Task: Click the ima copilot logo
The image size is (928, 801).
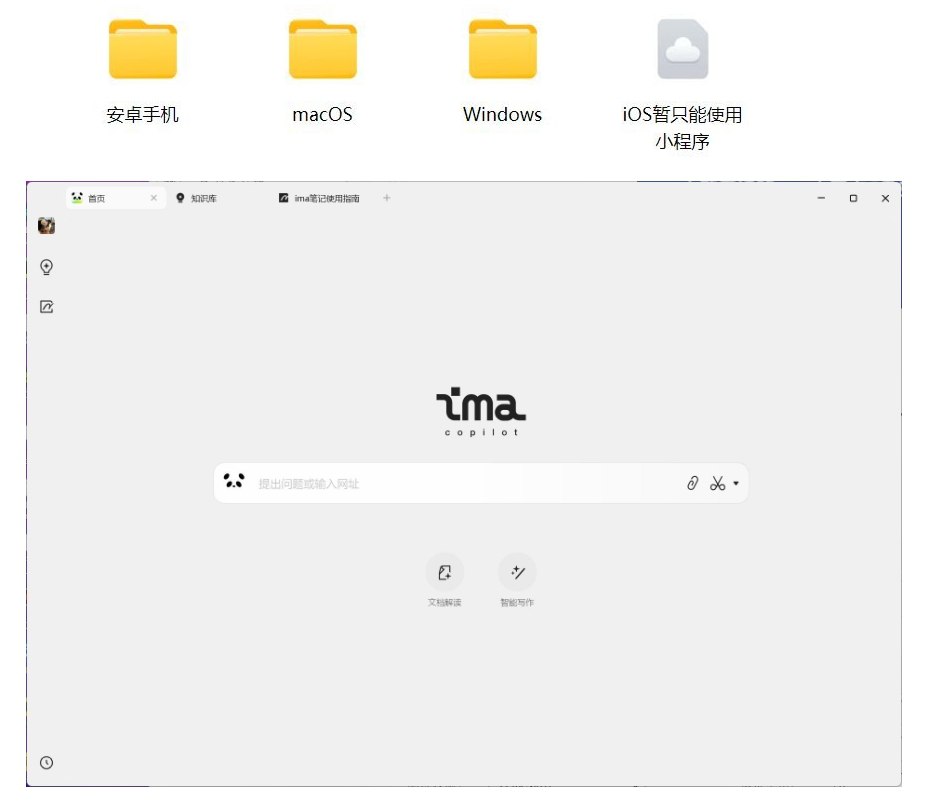Action: click(x=482, y=407)
